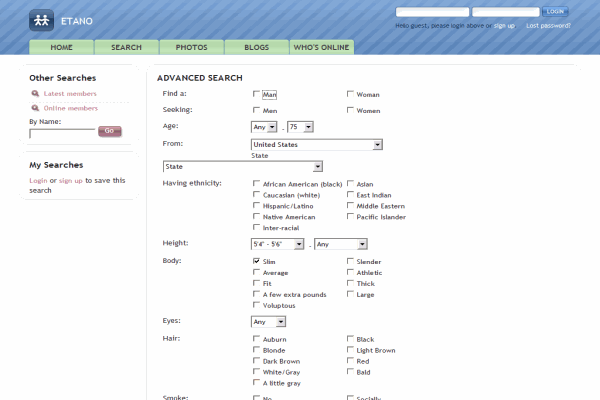Expand the State dropdown
The image size is (600, 400).
coord(243,167)
